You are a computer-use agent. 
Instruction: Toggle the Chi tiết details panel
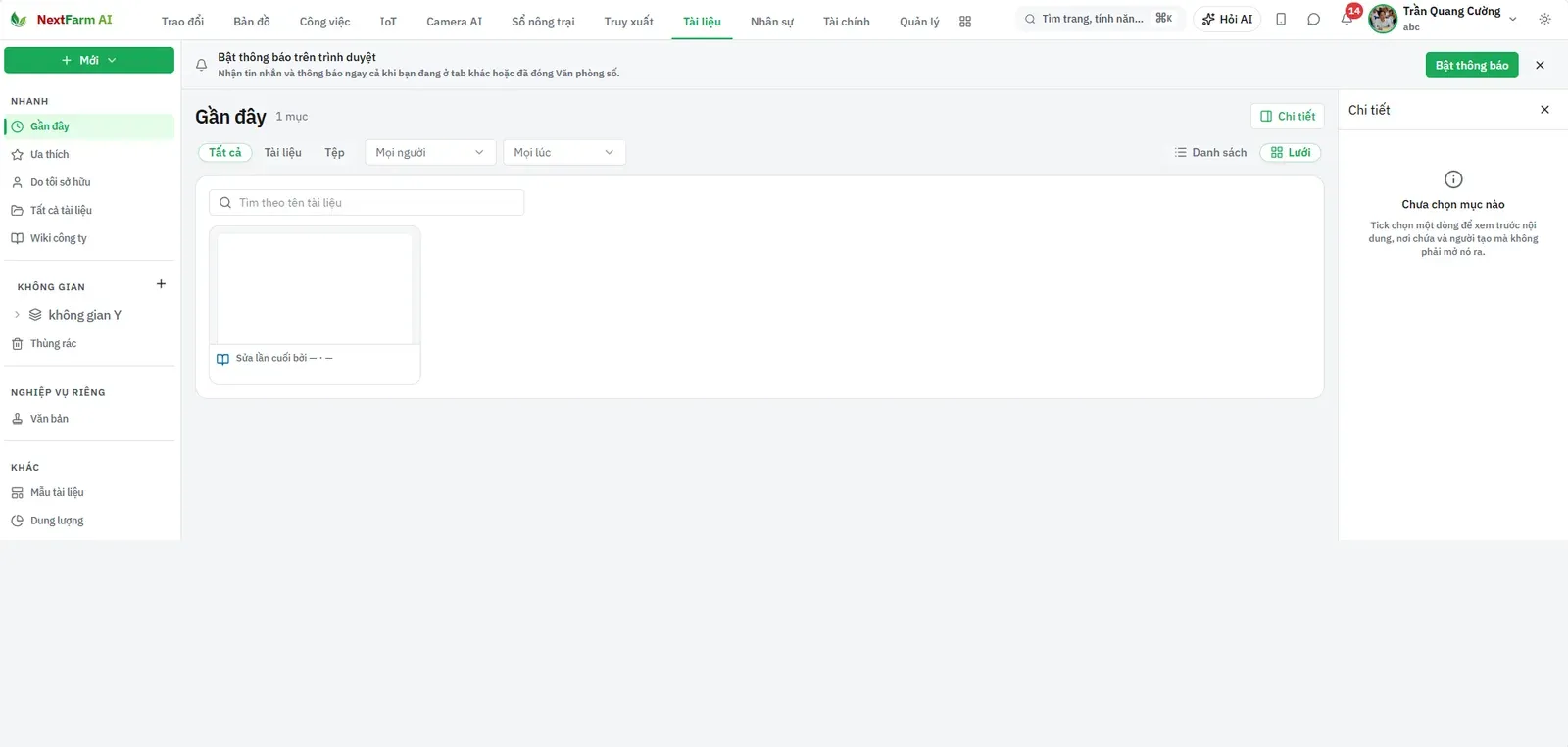[1288, 116]
